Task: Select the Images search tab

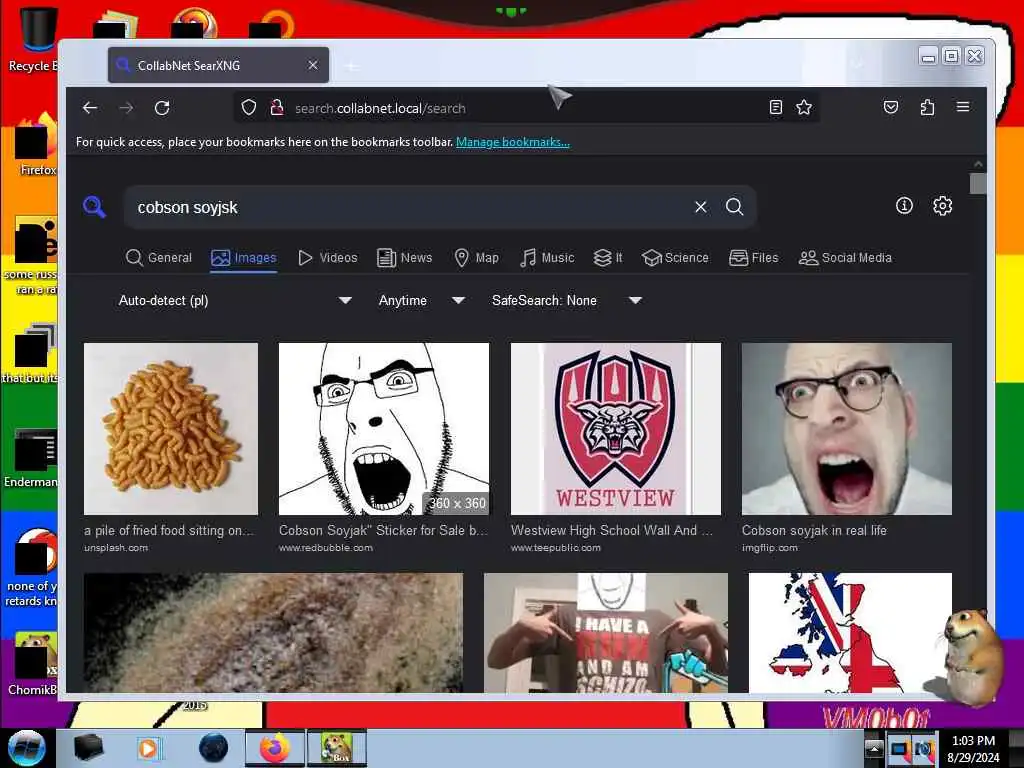Action: pos(244,258)
